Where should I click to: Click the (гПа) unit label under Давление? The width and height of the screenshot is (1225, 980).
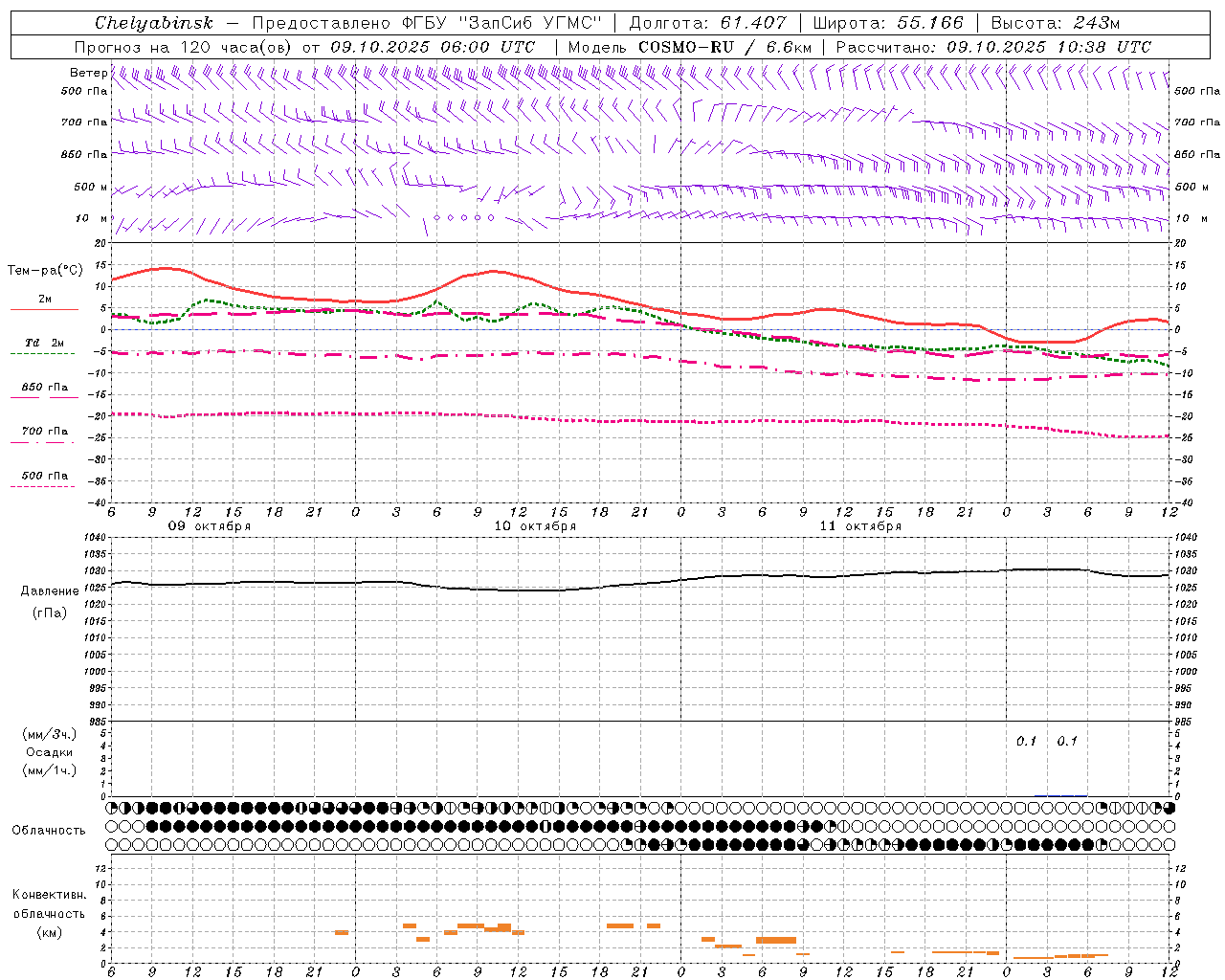49,612
